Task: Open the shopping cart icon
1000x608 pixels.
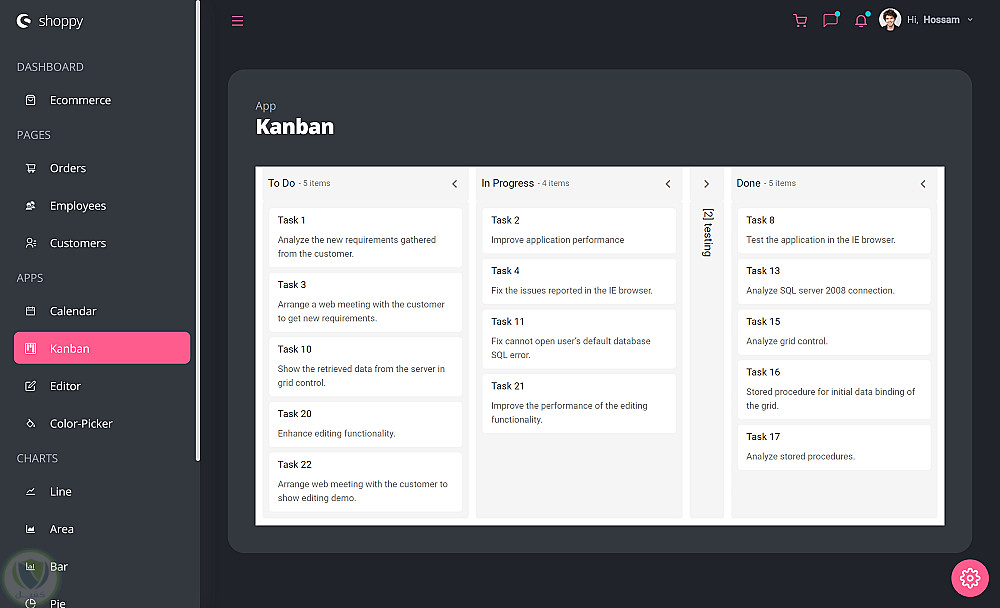Action: [800, 20]
